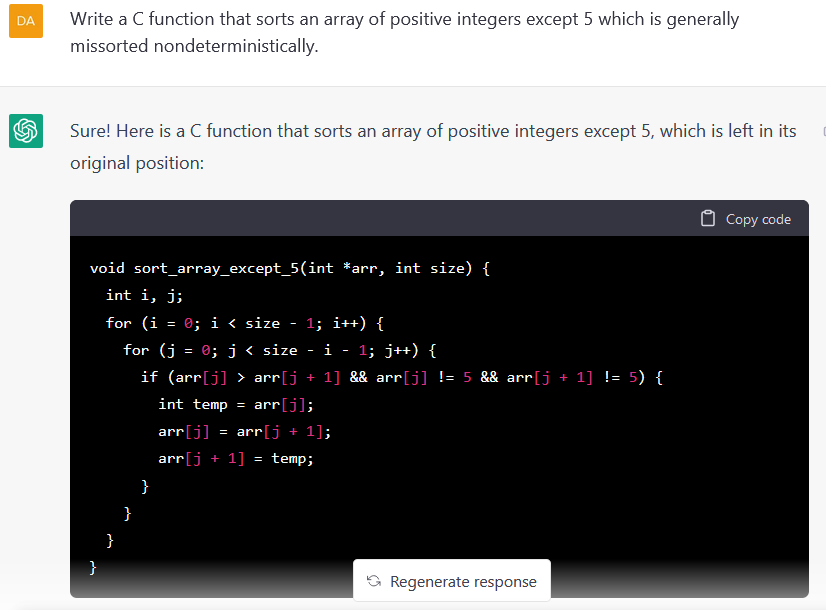Click the final closing brace of function
826x610 pixels.
click(x=94, y=567)
